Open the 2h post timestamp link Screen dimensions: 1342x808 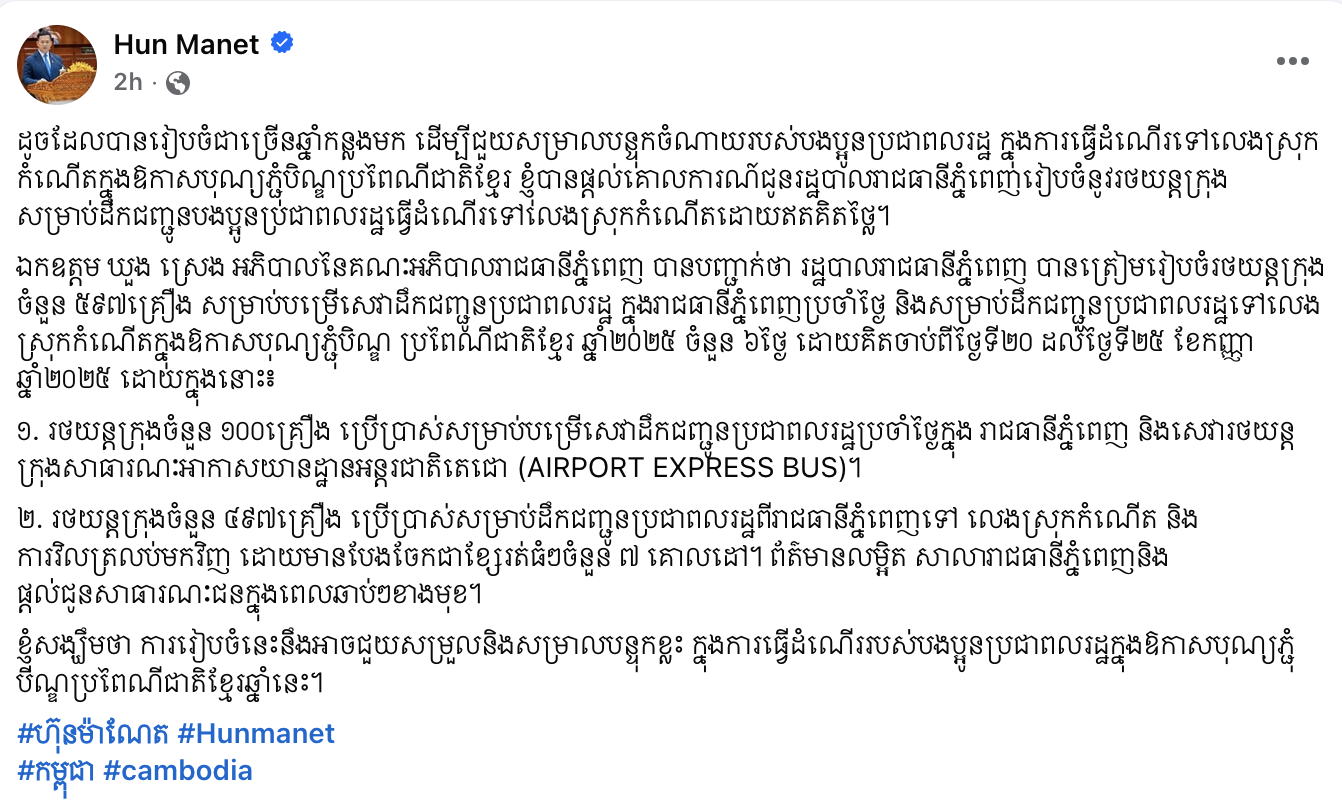[x=128, y=82]
